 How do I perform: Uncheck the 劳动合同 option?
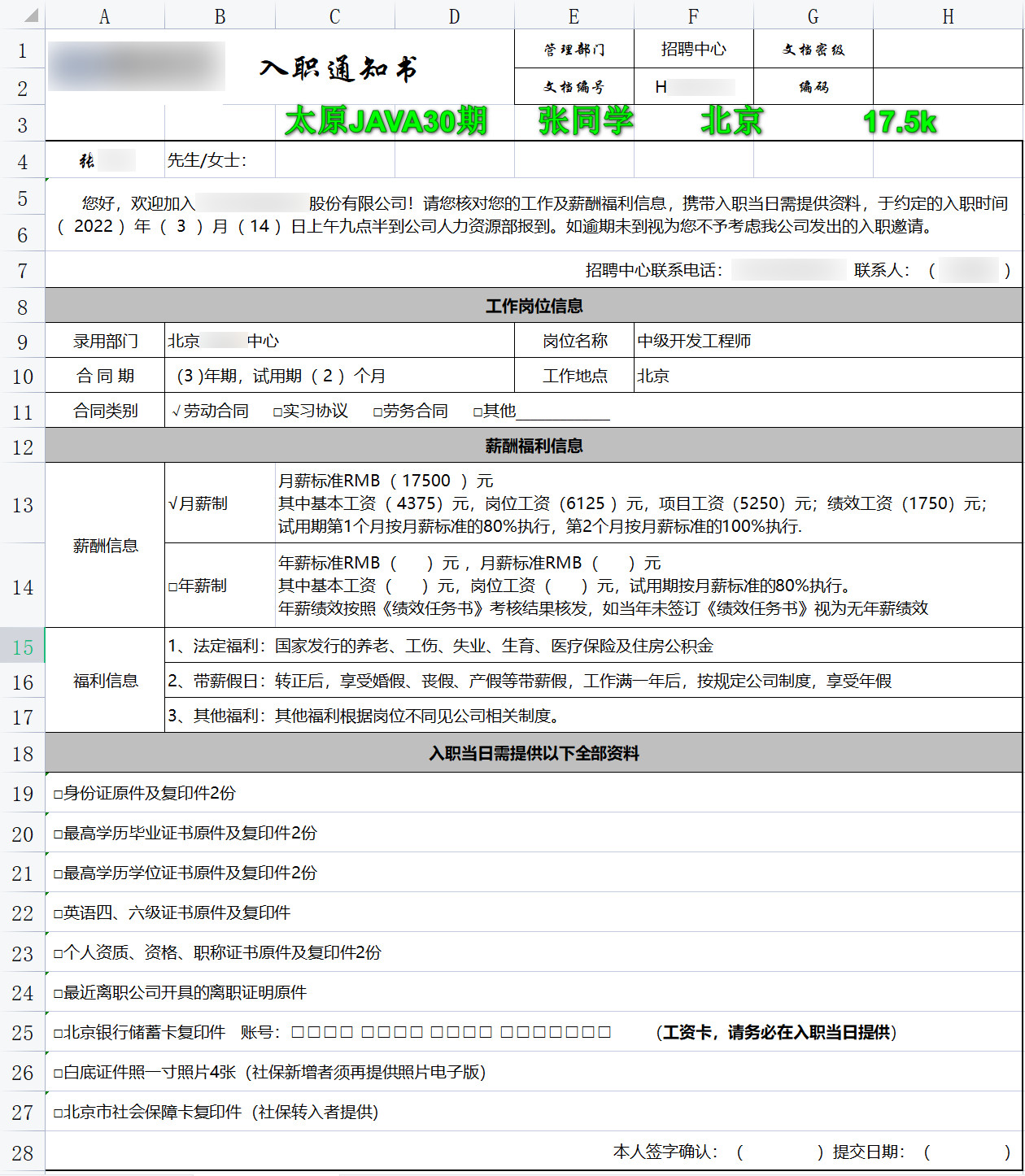pos(177,412)
